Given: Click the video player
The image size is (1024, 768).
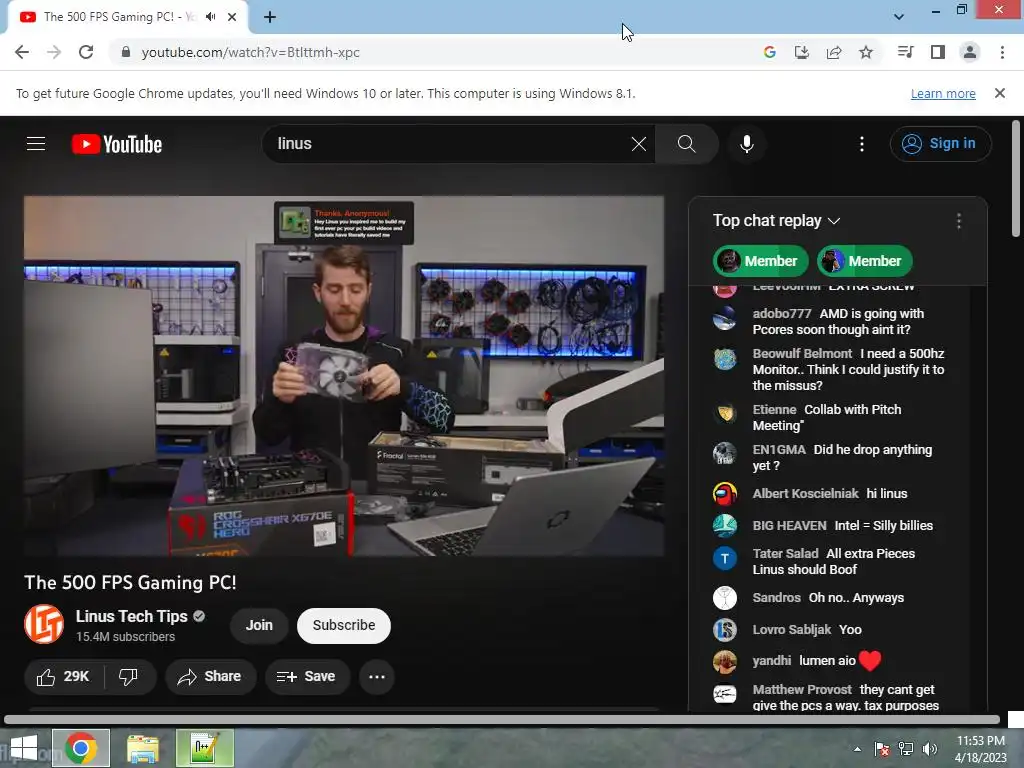Looking at the screenshot, I should tap(344, 376).
